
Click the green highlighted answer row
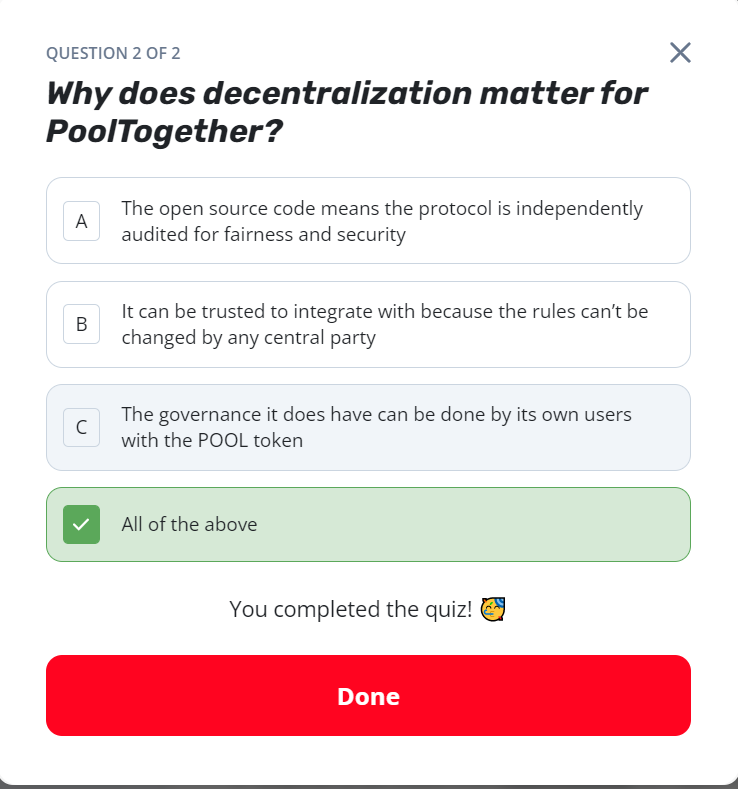450,524
